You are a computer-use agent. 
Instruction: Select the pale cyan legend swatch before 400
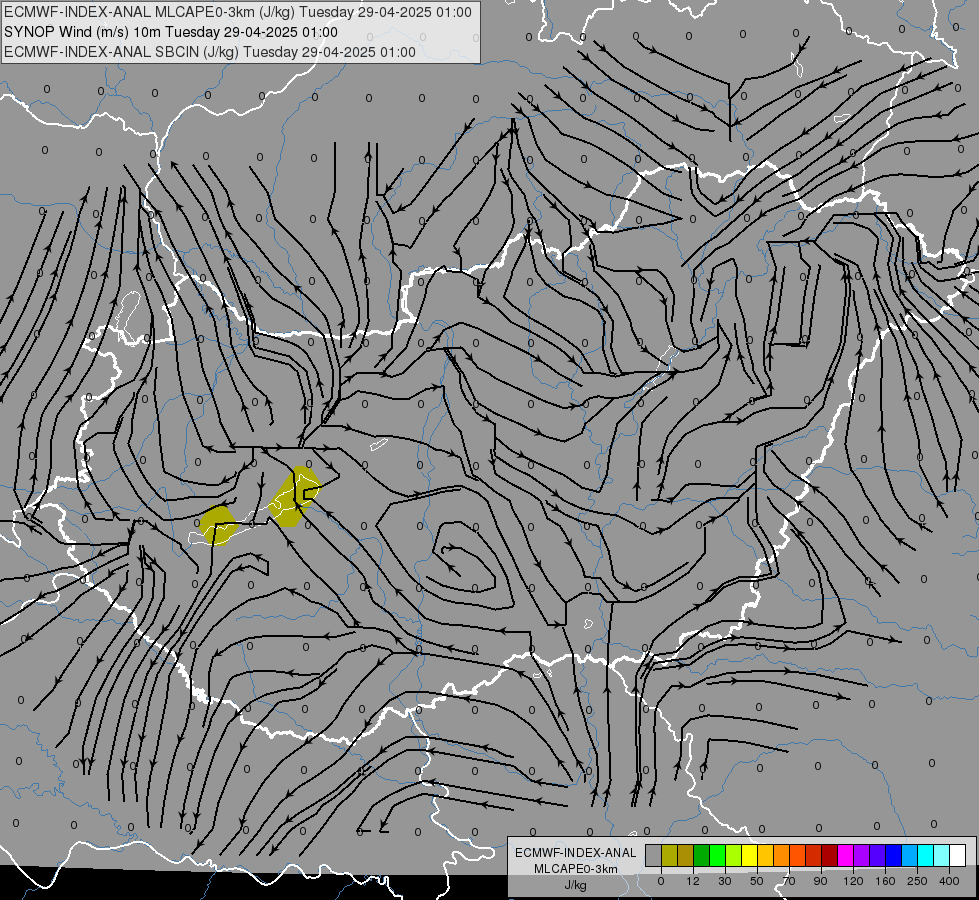coord(941,855)
